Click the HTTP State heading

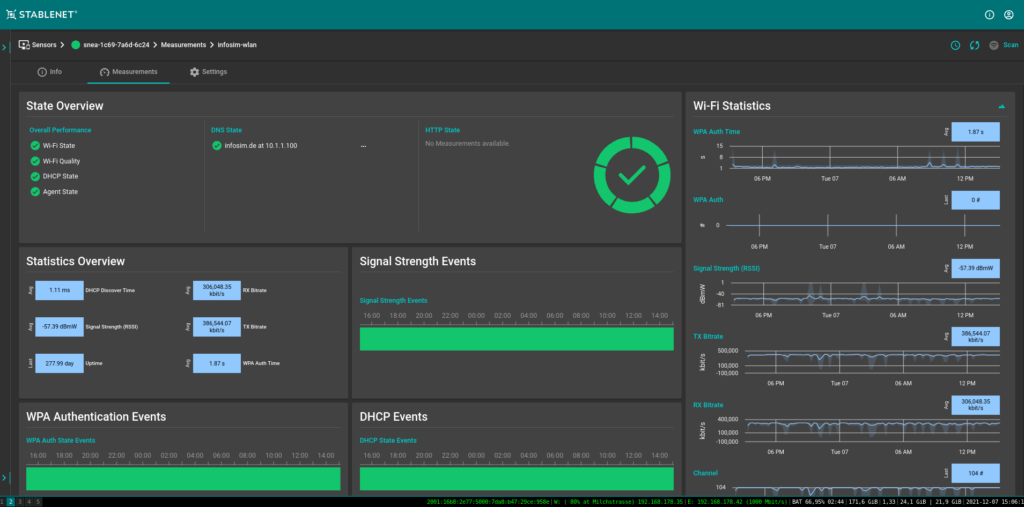tap(443, 130)
